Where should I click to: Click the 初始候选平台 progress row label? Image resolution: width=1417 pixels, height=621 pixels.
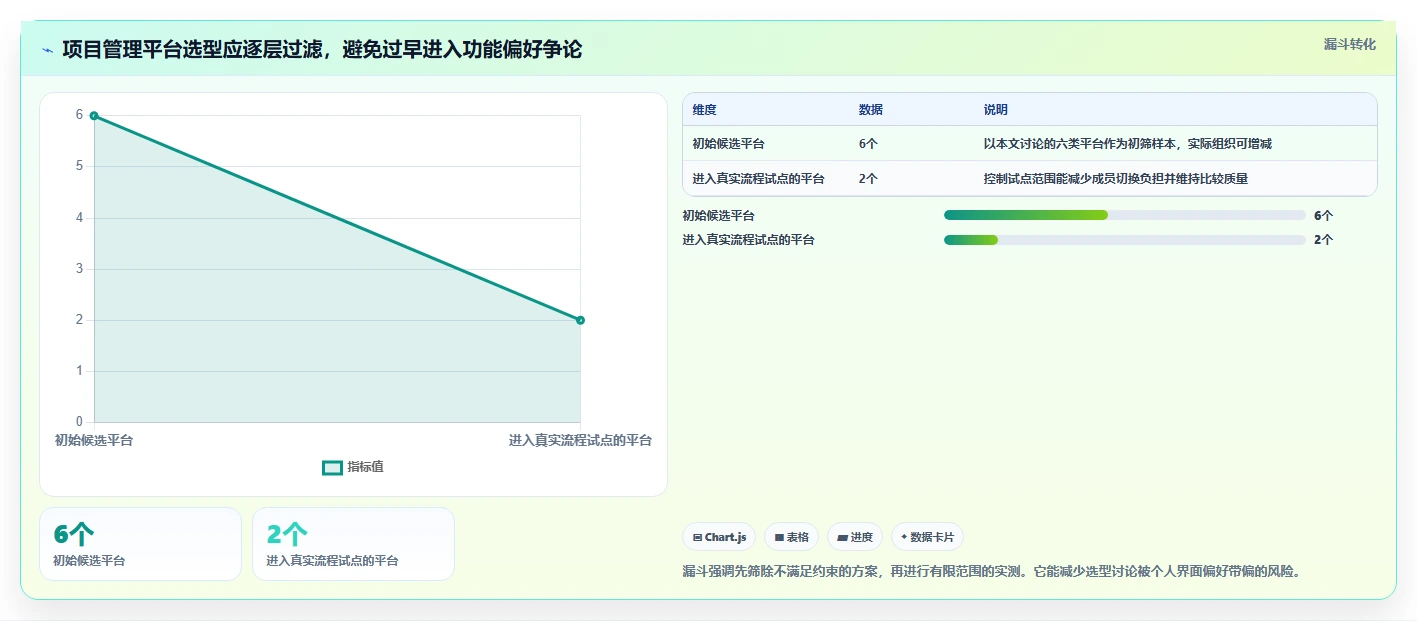point(719,215)
